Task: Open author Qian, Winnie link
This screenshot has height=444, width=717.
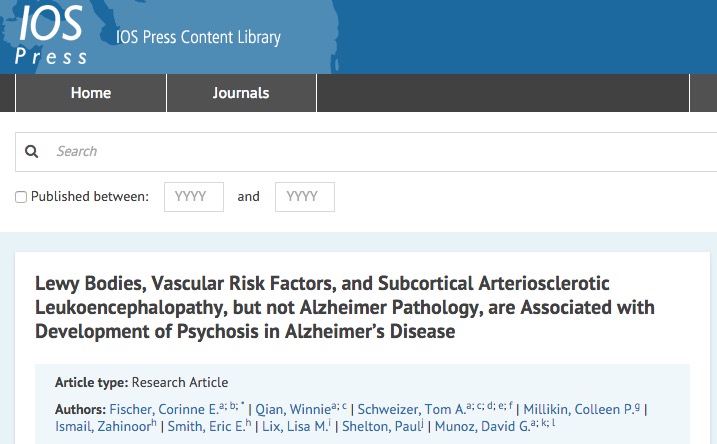Action: (293, 409)
